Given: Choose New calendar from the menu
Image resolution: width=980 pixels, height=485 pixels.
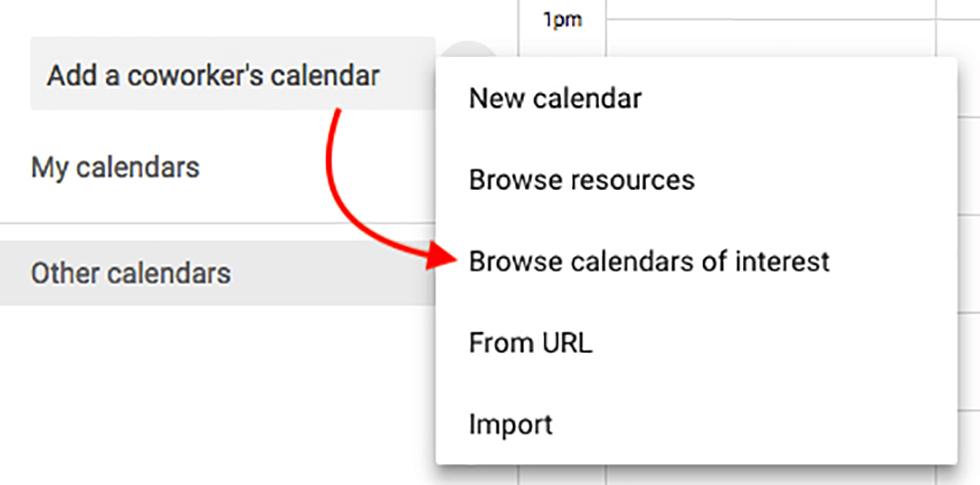Looking at the screenshot, I should (x=555, y=98).
